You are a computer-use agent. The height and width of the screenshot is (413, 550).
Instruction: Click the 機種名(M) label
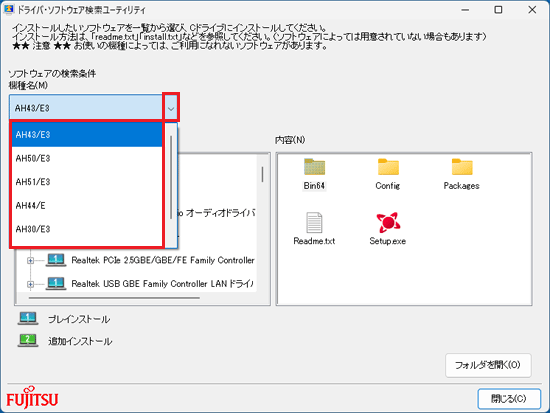point(28,85)
